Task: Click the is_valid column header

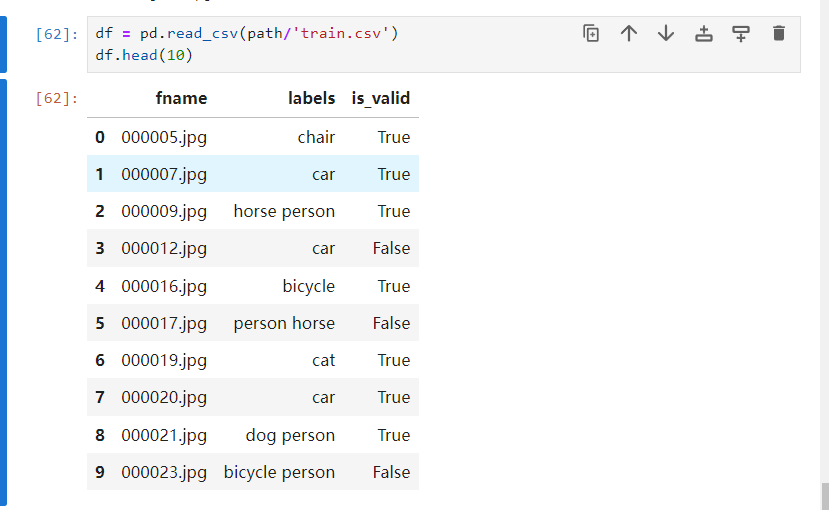Action: pos(380,98)
